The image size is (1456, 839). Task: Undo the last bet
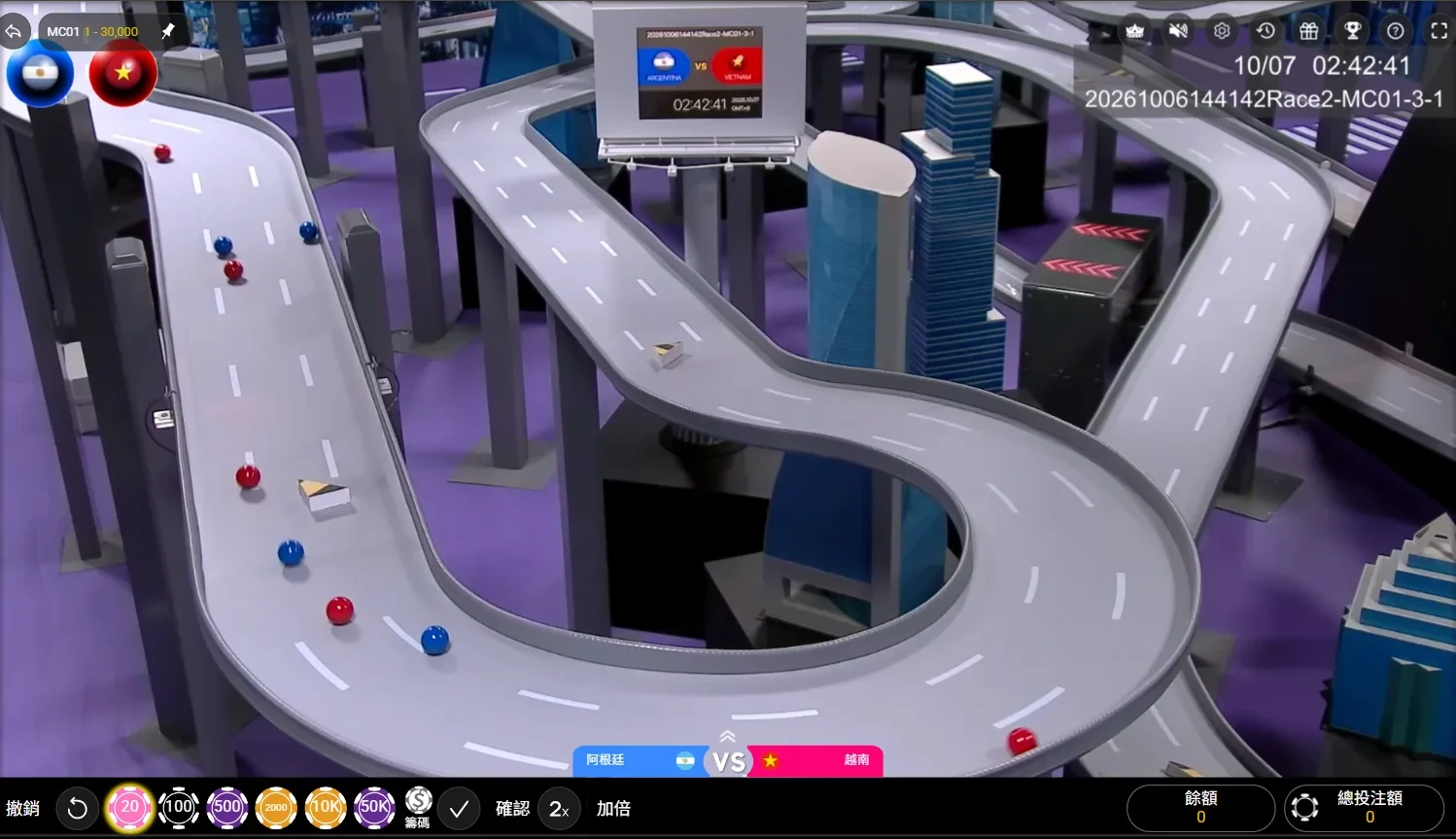(x=78, y=809)
